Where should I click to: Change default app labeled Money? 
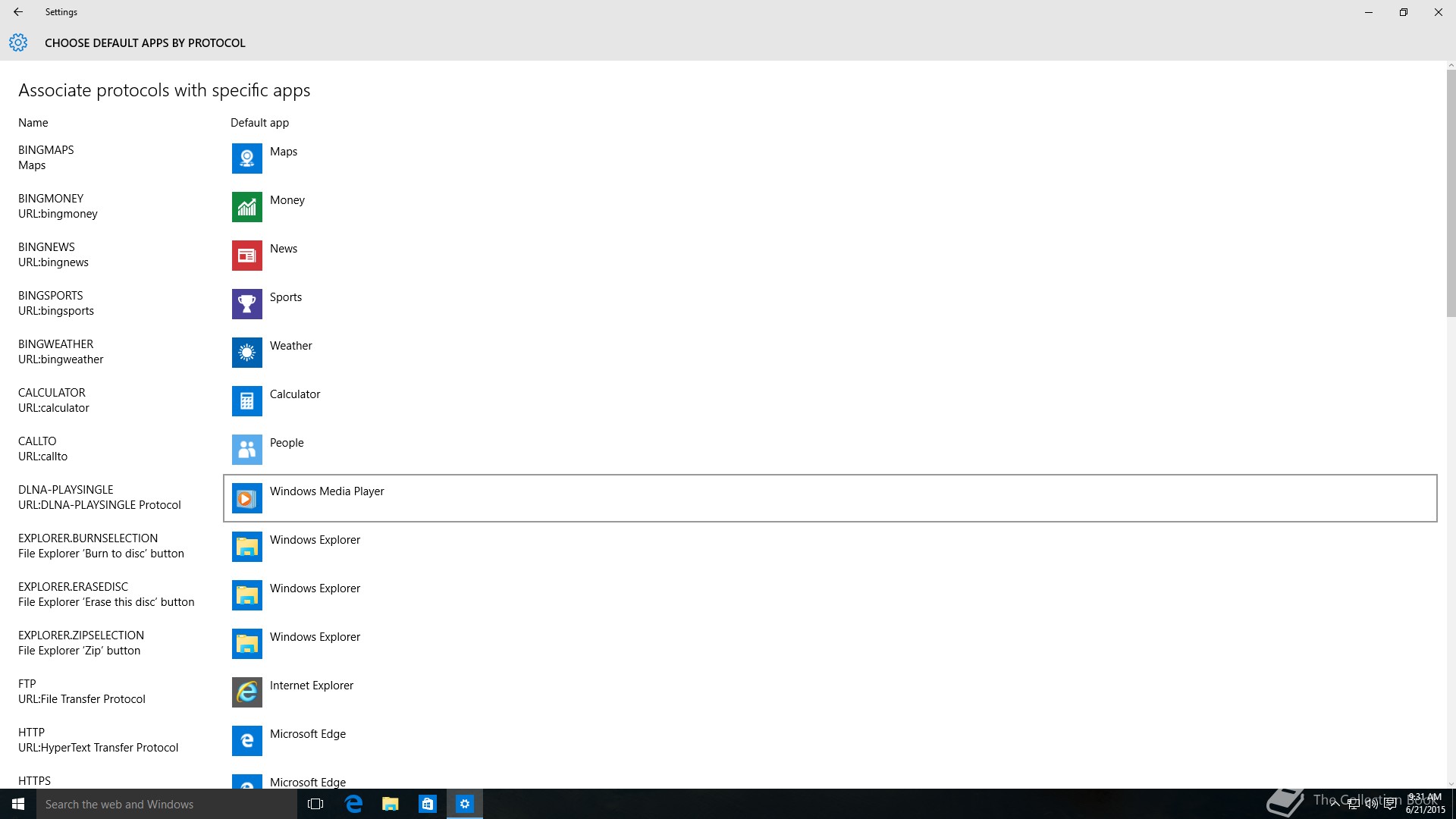pos(287,200)
